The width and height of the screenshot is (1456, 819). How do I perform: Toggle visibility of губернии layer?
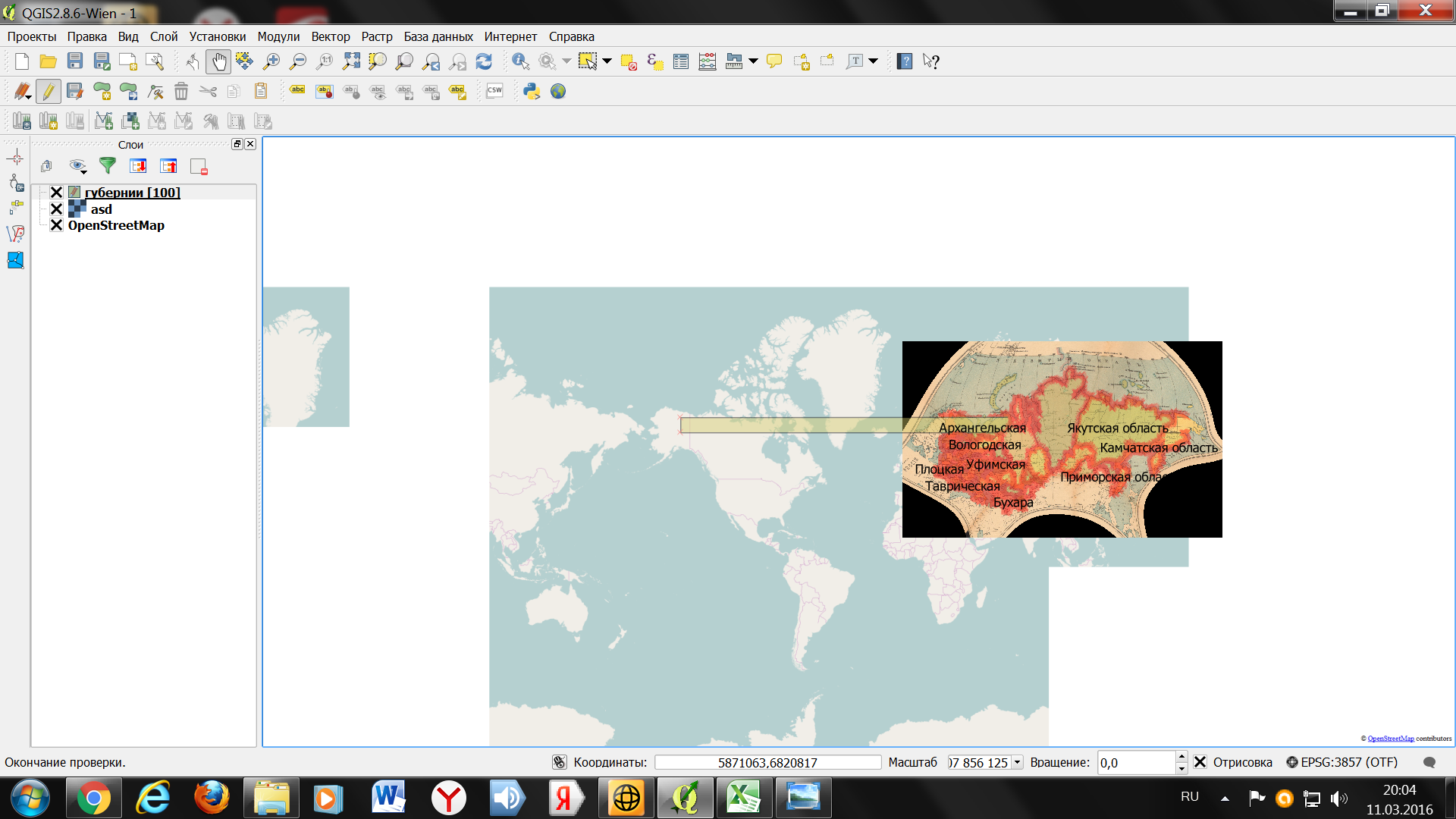point(56,193)
